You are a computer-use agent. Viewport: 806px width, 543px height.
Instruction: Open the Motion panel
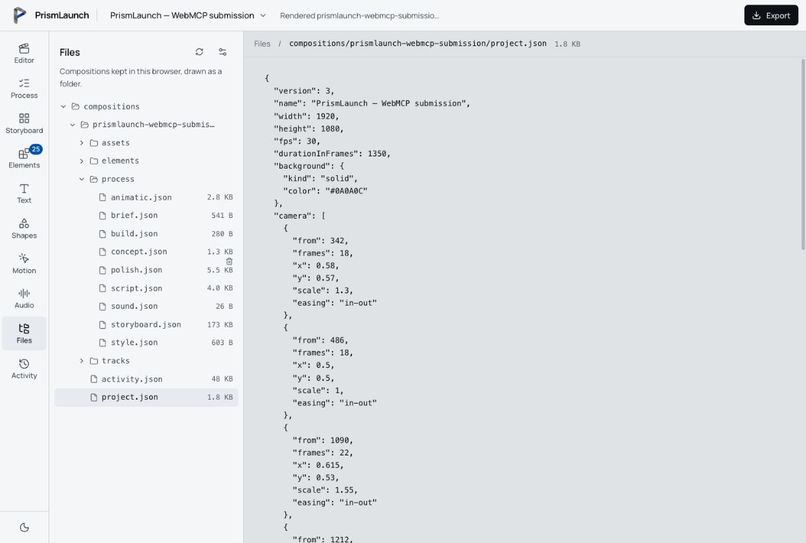(x=24, y=263)
